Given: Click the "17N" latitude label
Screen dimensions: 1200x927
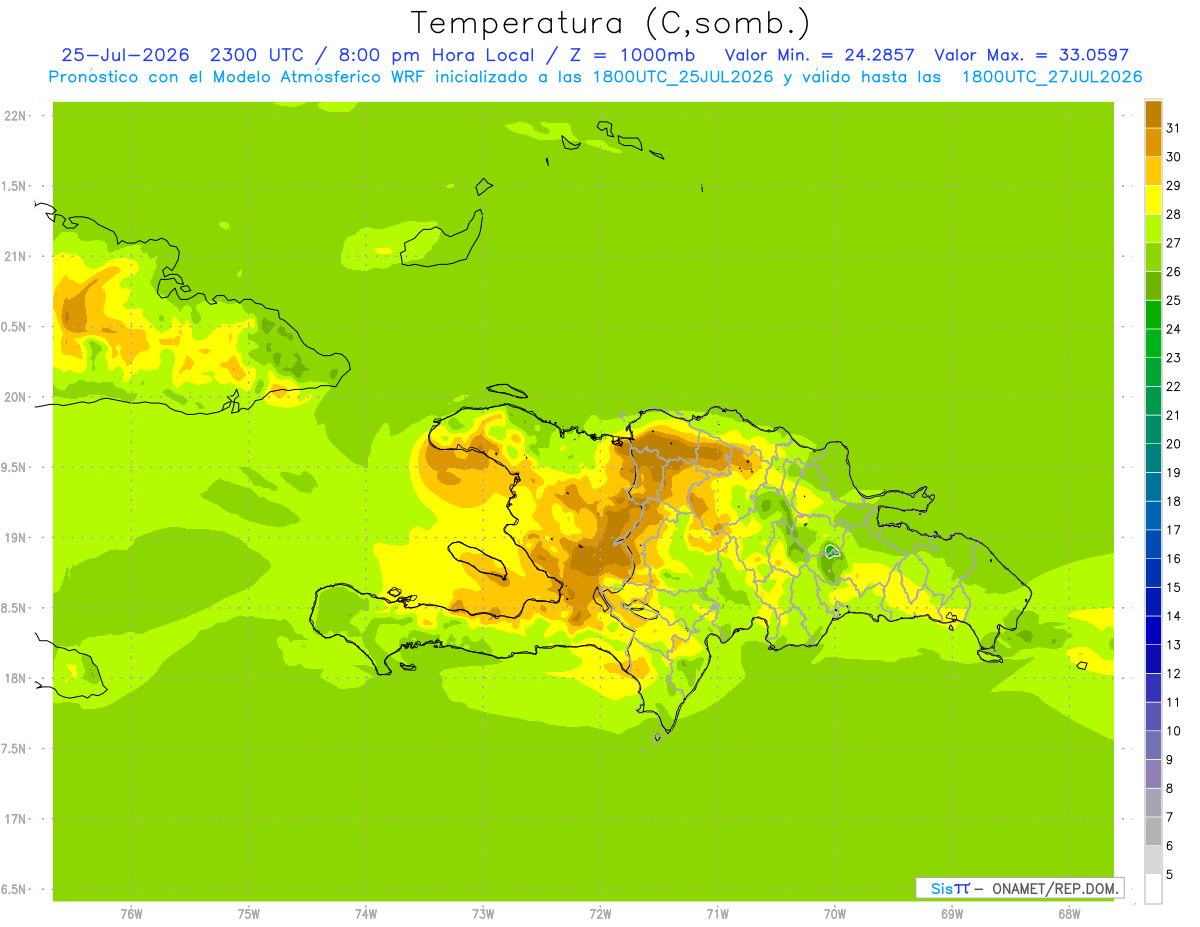Looking at the screenshot, I should click(16, 819).
